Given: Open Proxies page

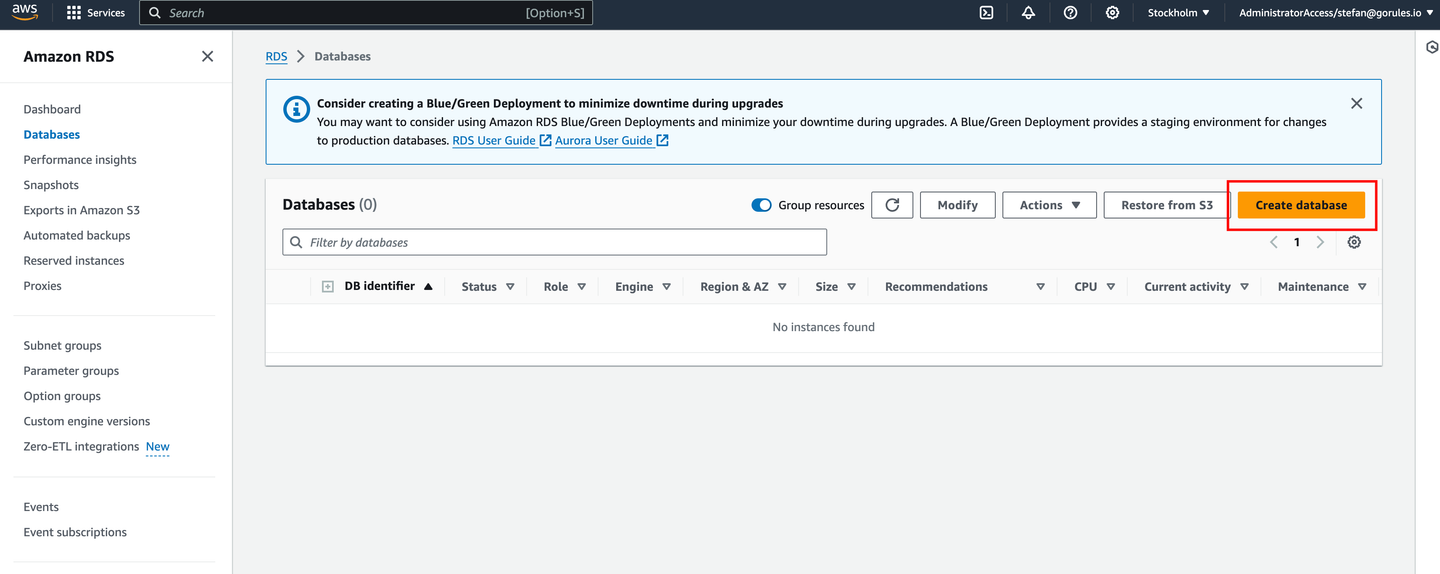Looking at the screenshot, I should [43, 286].
